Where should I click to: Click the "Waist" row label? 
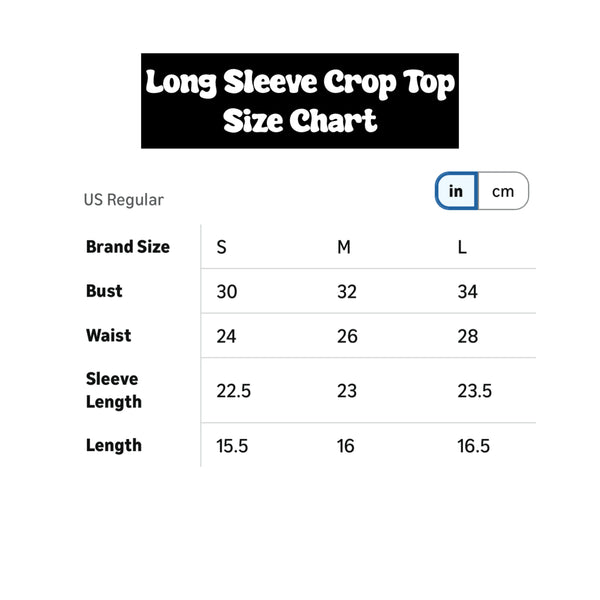click(108, 336)
